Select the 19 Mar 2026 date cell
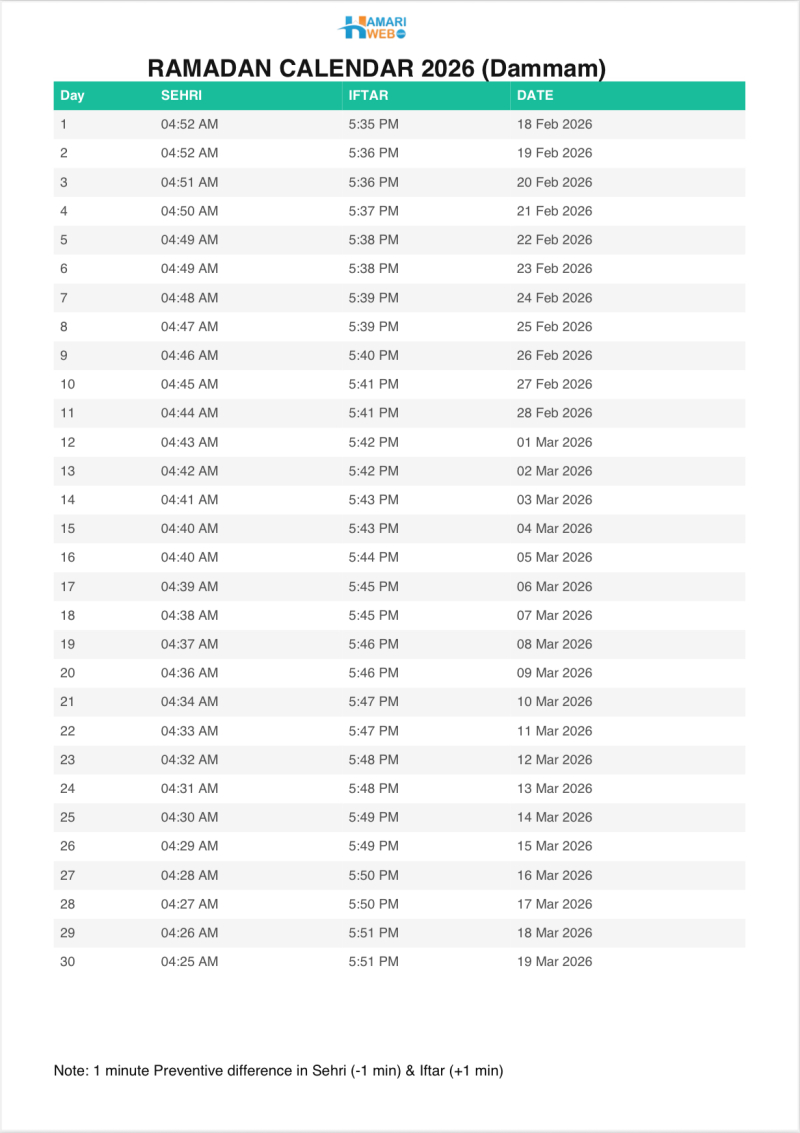 (554, 962)
